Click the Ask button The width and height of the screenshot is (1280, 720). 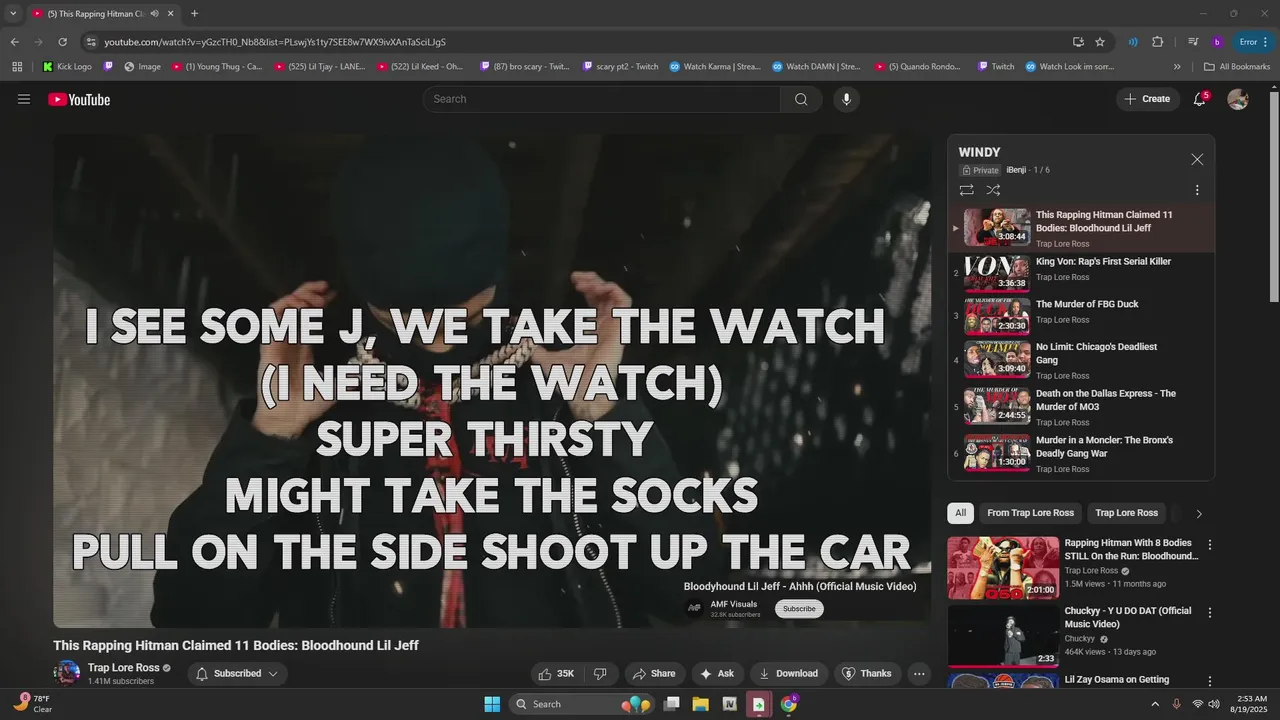point(717,674)
